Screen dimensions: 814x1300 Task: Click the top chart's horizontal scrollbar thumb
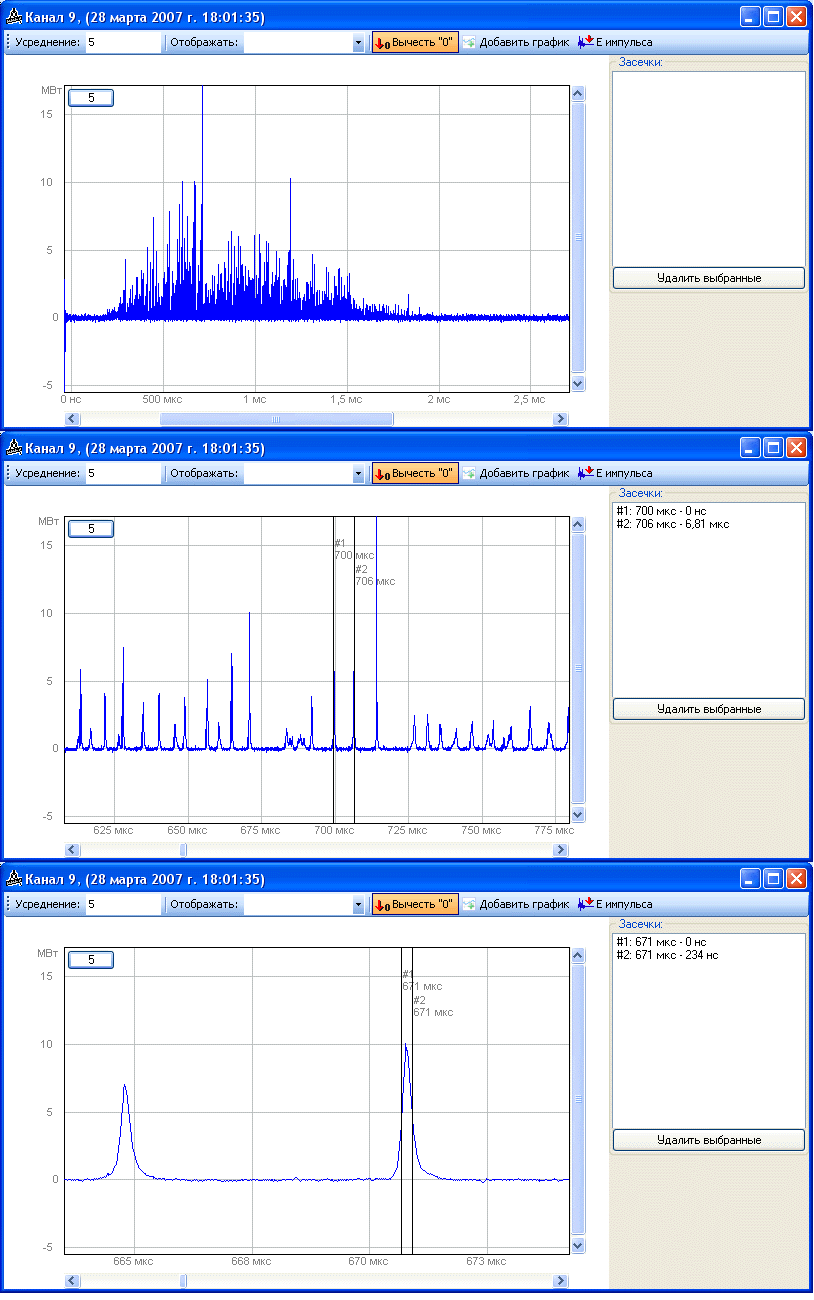pos(277,419)
